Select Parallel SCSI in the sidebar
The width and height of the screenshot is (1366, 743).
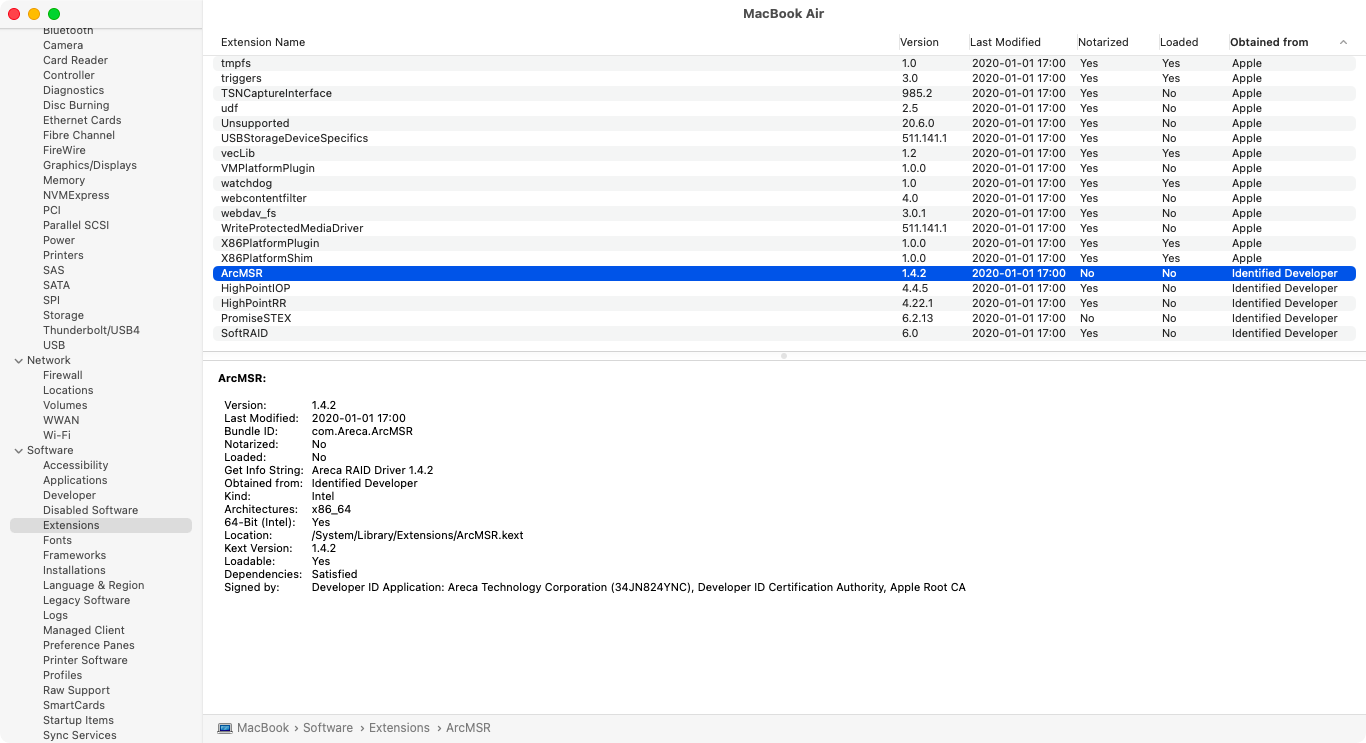pos(76,225)
